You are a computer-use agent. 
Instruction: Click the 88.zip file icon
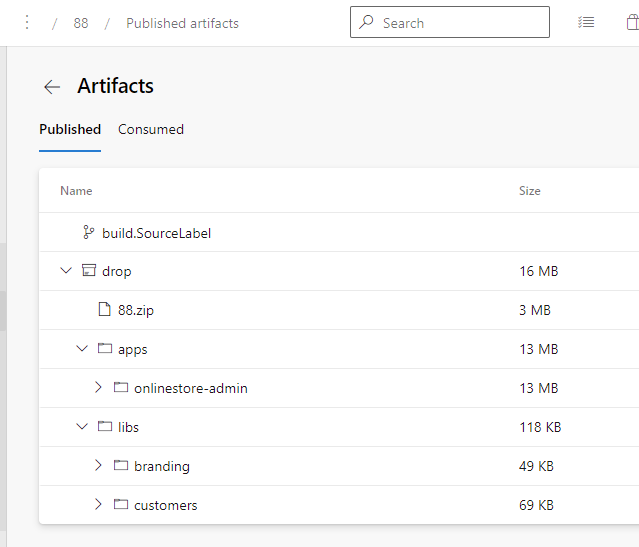point(104,310)
